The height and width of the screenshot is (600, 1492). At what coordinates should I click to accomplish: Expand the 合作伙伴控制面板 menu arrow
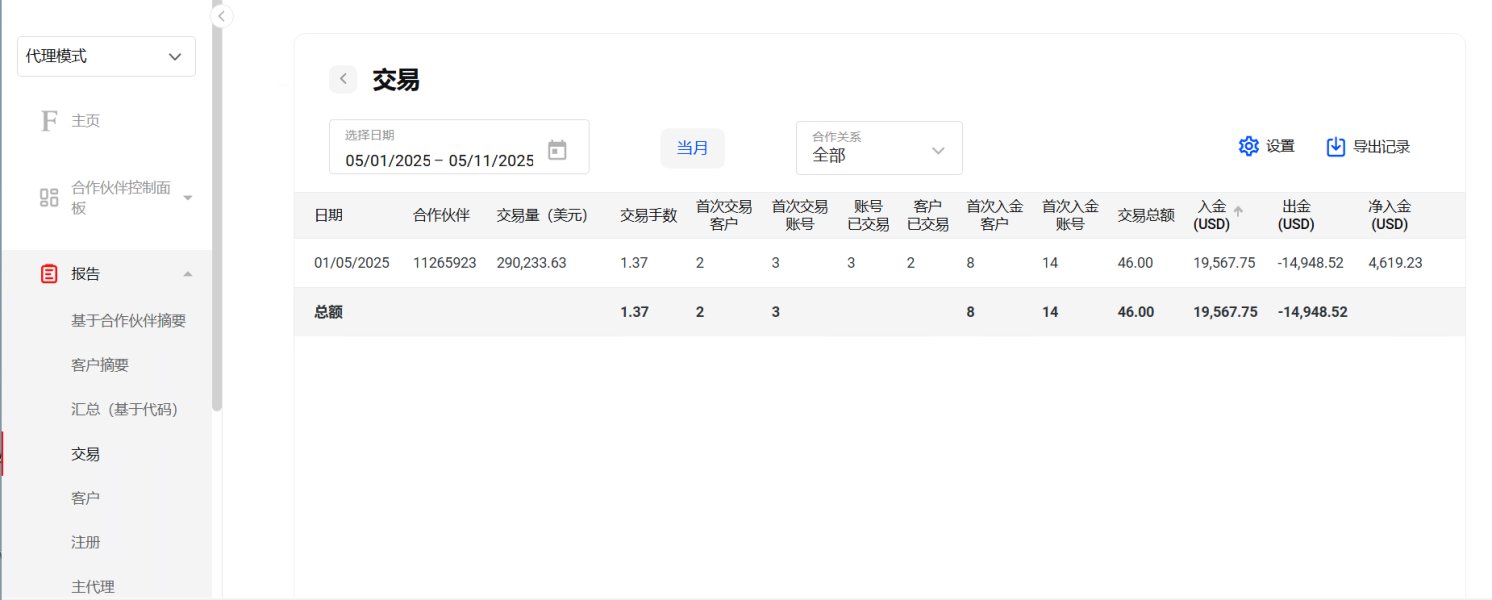188,198
